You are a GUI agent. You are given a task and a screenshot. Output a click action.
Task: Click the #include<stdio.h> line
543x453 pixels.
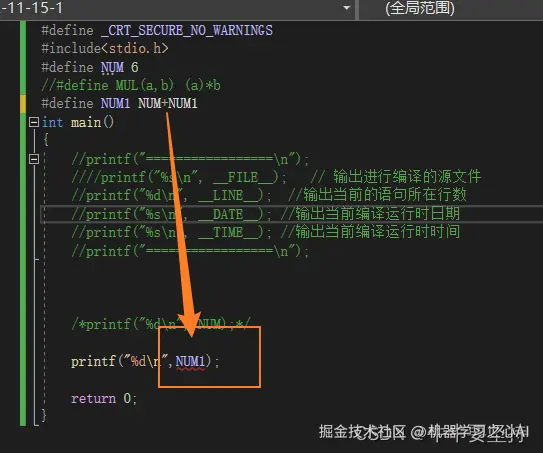(105, 48)
